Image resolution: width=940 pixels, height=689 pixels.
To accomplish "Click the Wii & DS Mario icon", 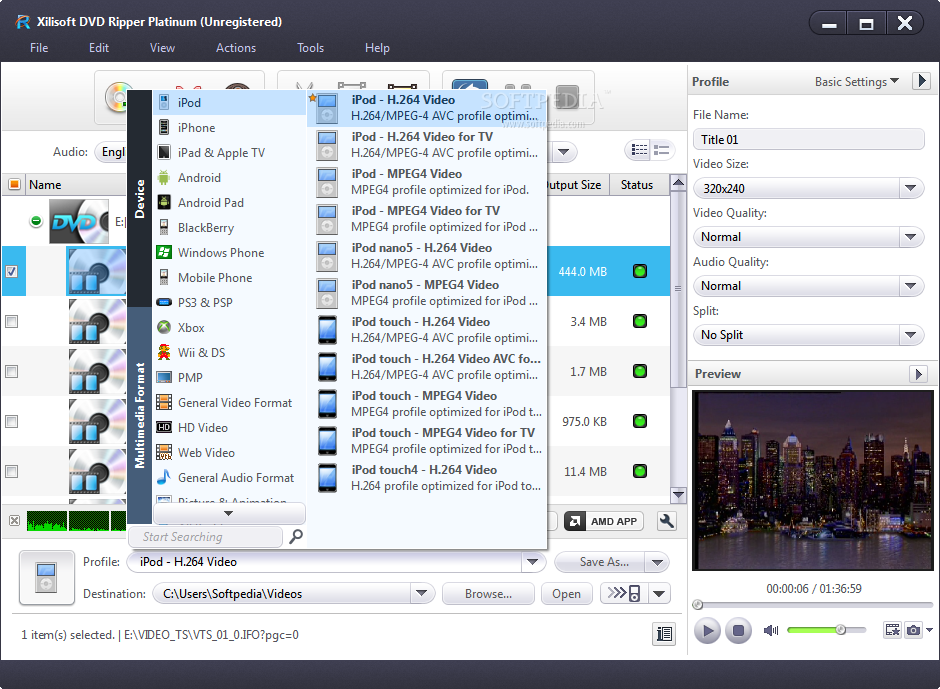I will pos(164,353).
